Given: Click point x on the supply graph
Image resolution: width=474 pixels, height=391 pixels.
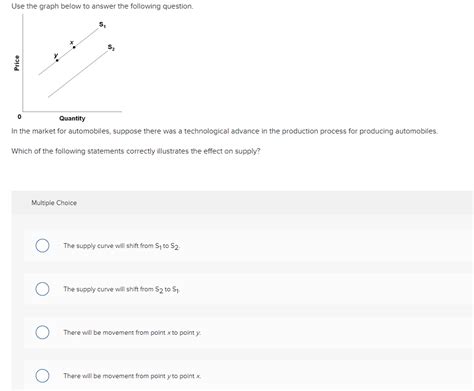Looking at the screenshot, I should point(74,47).
